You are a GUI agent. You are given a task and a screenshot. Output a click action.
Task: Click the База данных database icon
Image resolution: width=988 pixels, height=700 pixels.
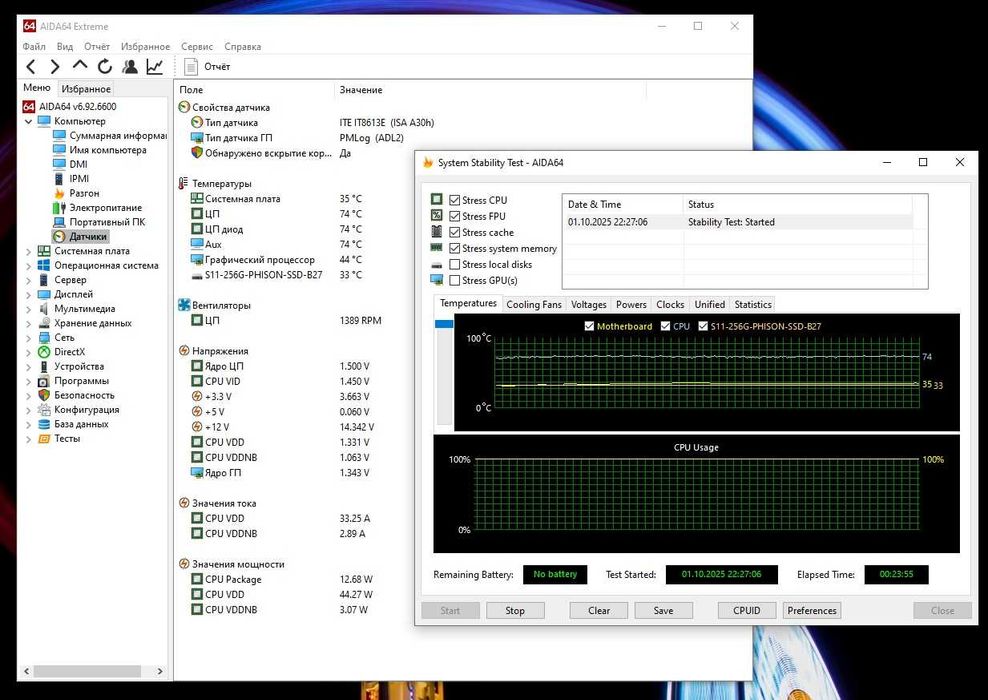(44, 424)
